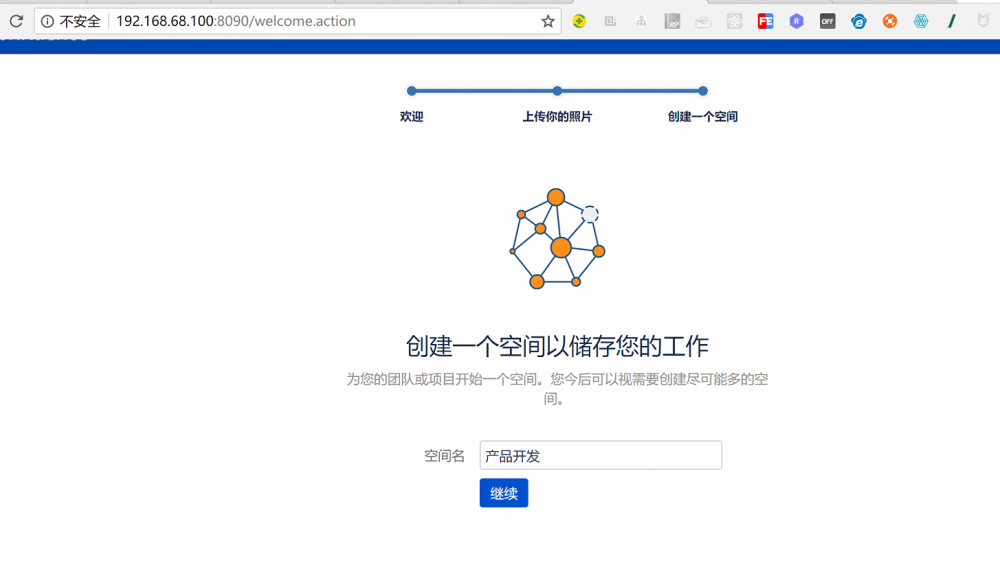This screenshot has width=1000, height=563.
Task: Open the purple hexagon R extension icon
Action: [797, 21]
